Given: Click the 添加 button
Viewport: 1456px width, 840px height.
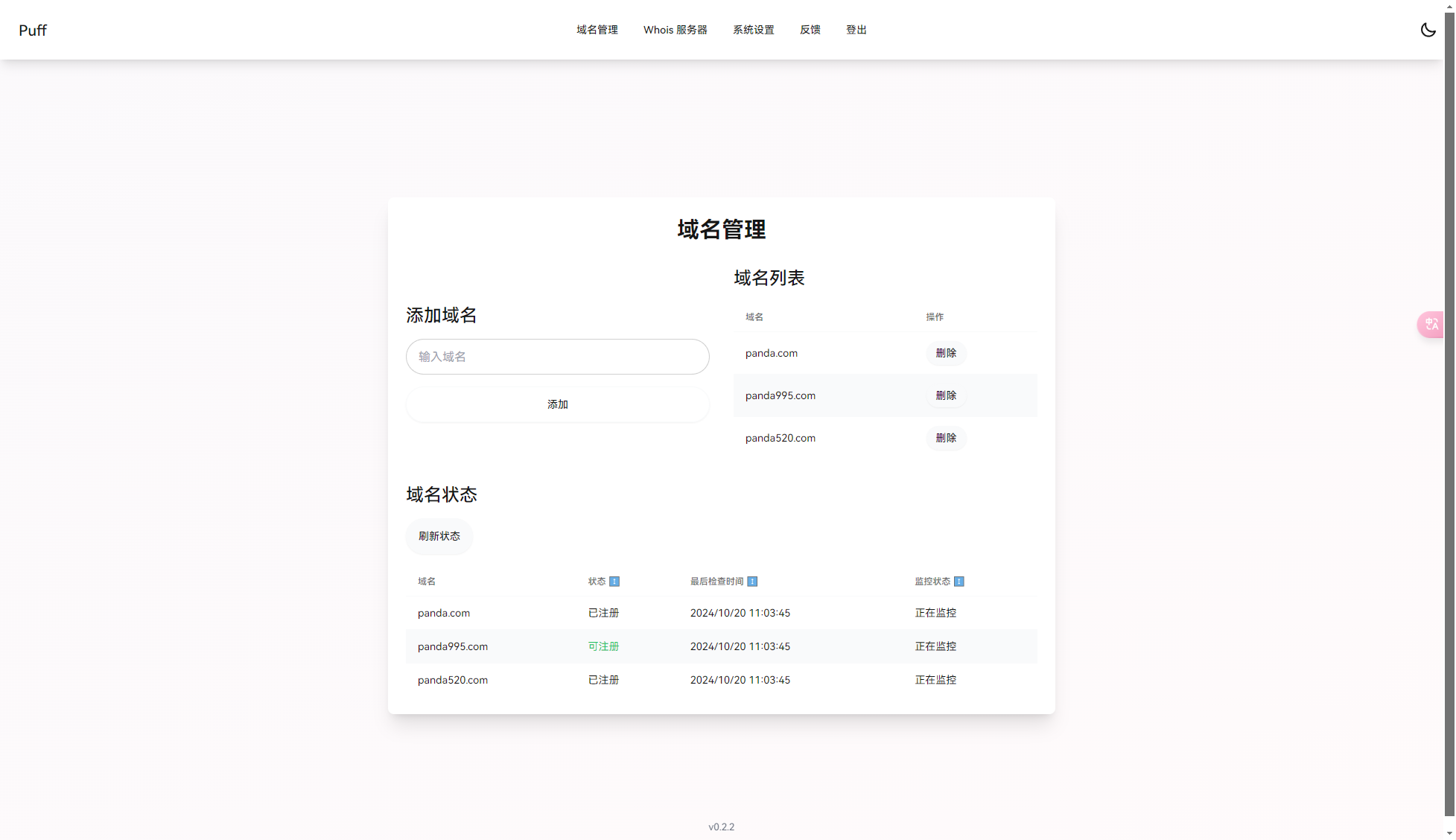Looking at the screenshot, I should 558,404.
